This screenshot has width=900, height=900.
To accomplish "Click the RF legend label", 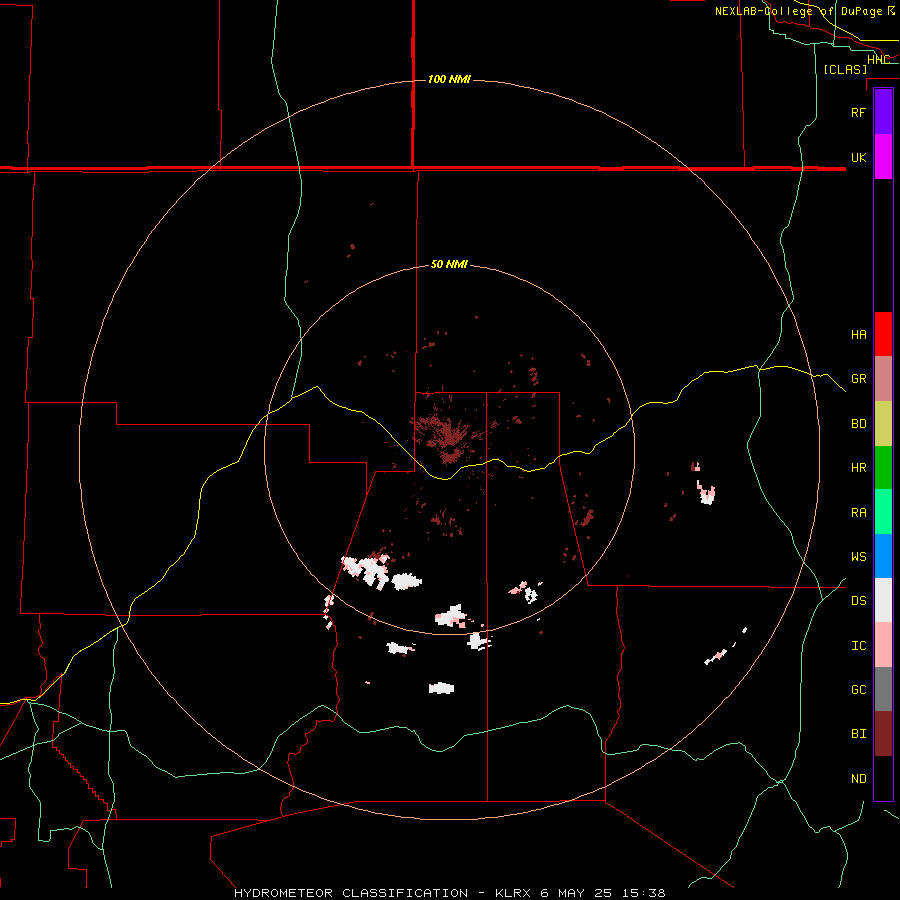I will [858, 112].
